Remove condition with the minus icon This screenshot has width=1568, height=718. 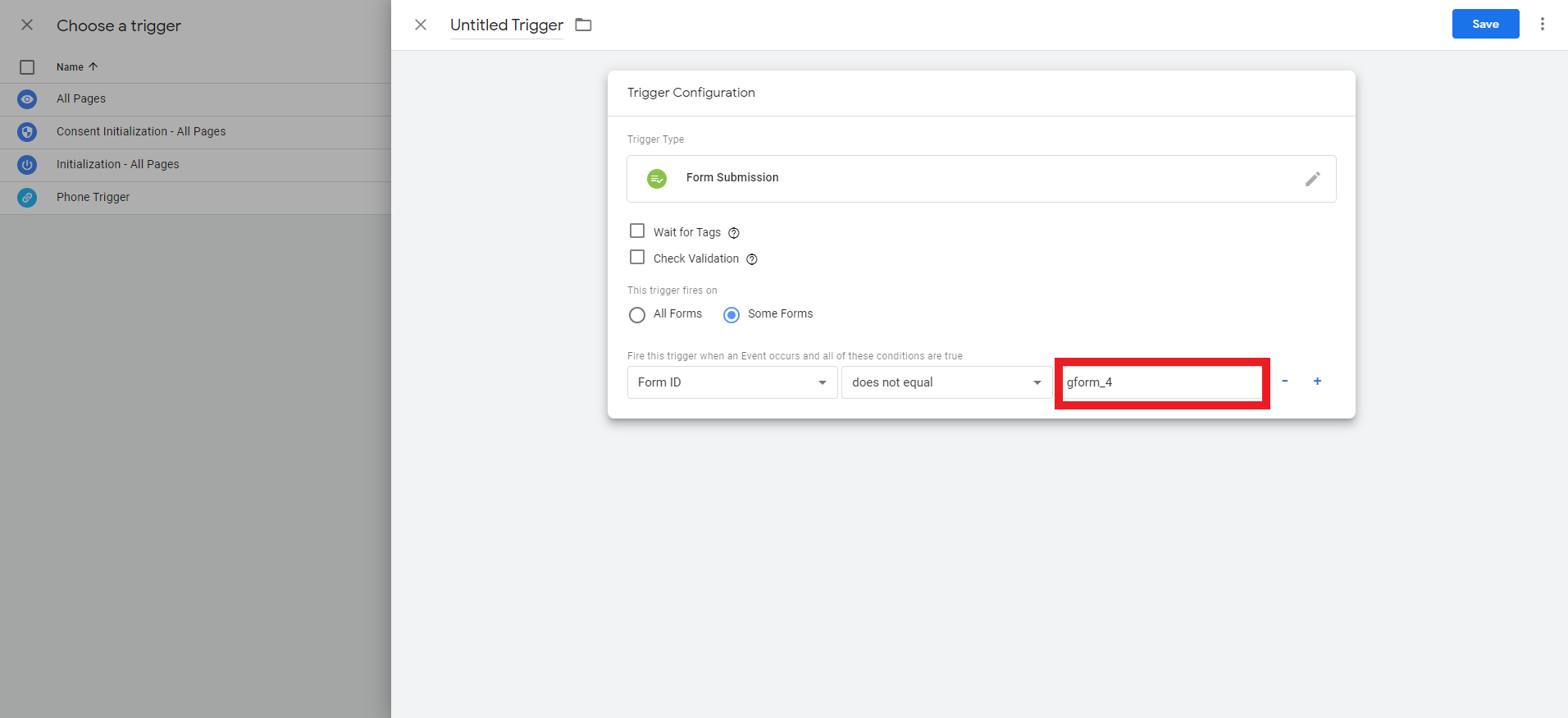tap(1284, 382)
